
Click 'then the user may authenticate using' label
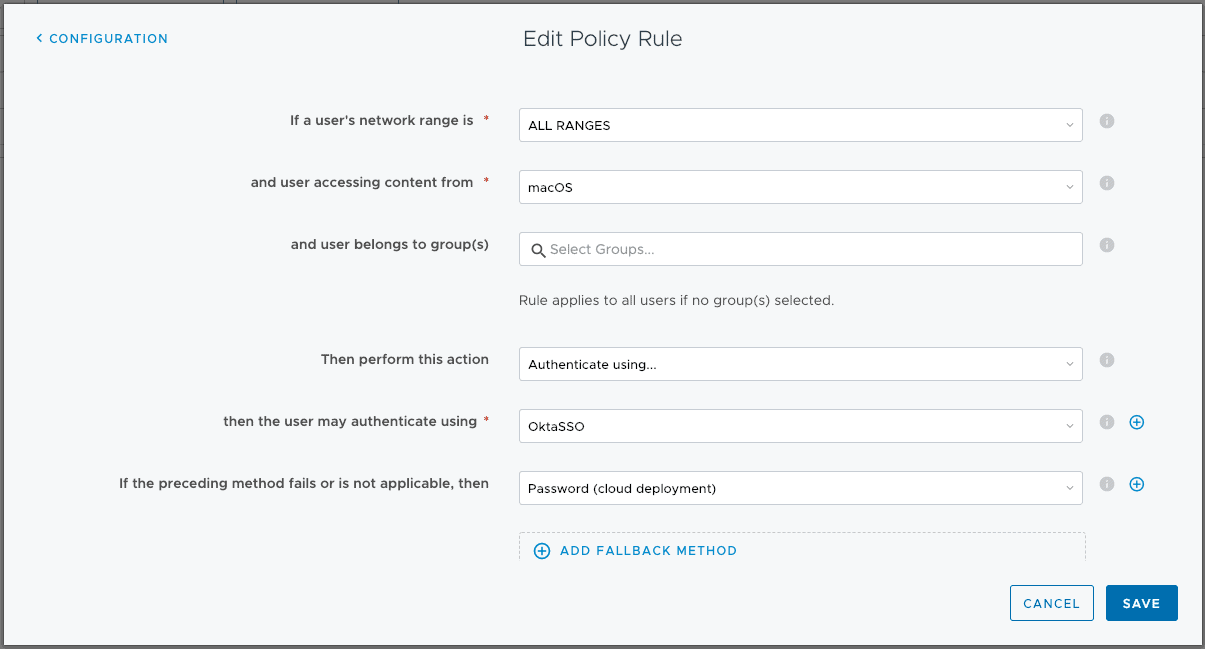[350, 421]
